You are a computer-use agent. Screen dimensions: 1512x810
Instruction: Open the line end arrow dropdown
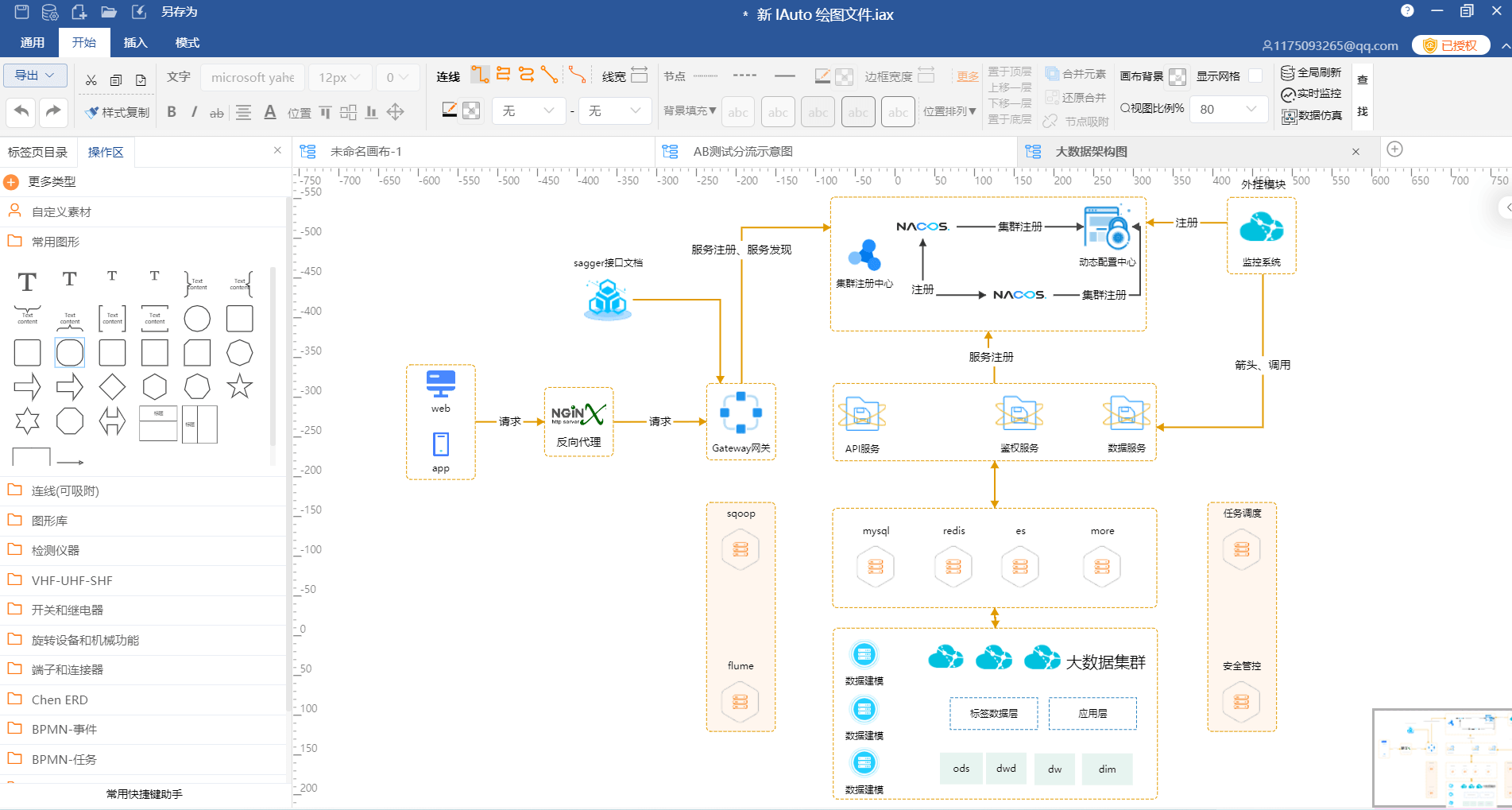tap(615, 110)
